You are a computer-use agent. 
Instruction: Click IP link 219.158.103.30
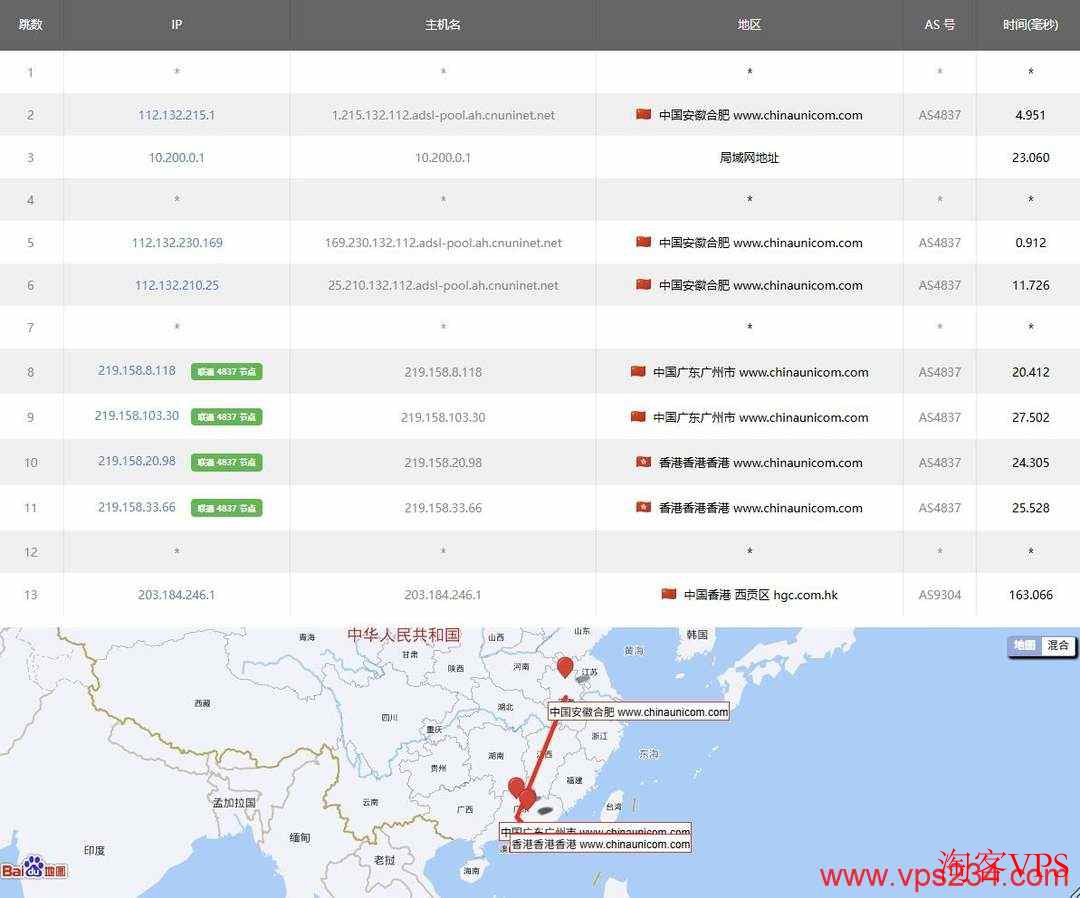point(136,416)
